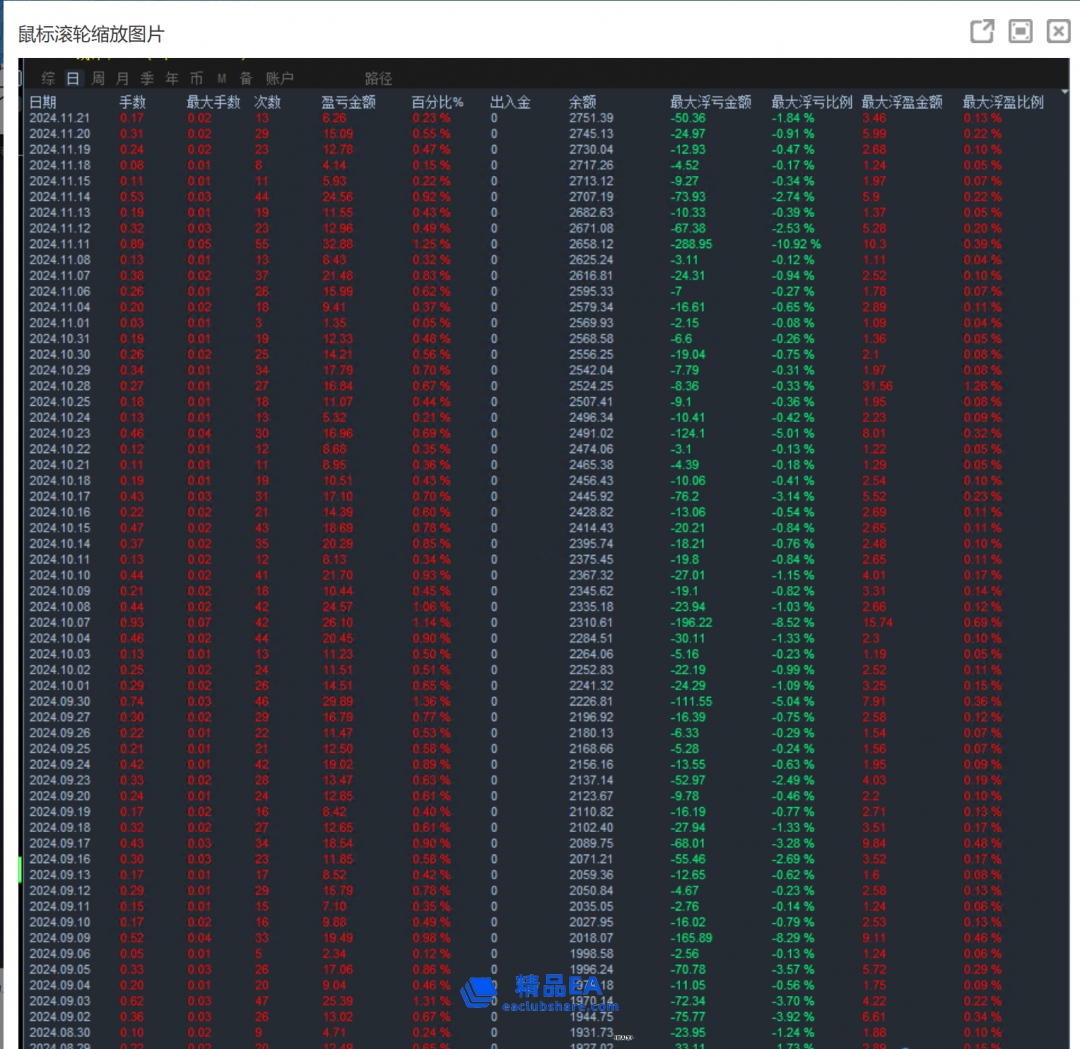Sort by 盈亏金额 column header
The height and width of the screenshot is (1049, 1080).
(x=348, y=102)
